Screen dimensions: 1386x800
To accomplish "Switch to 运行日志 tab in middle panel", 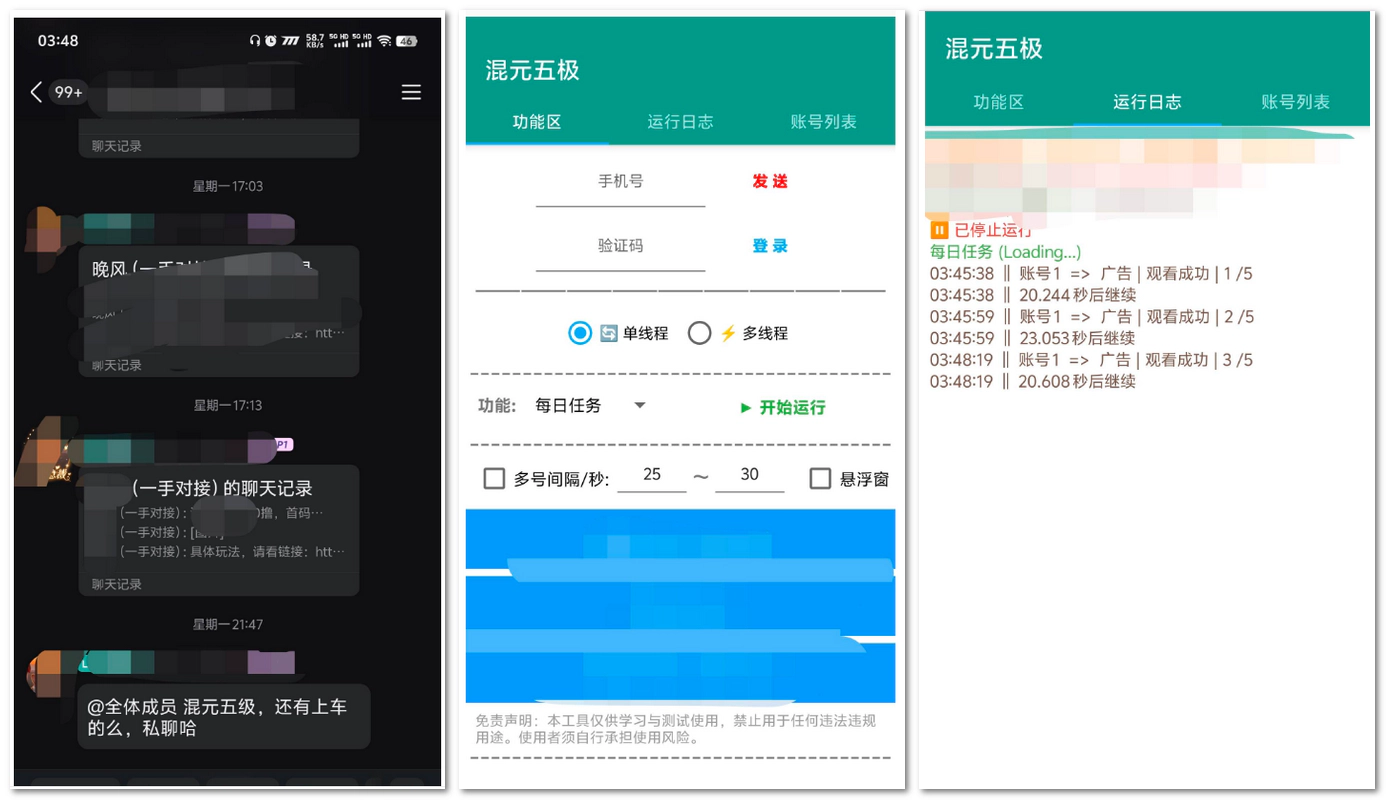I will pyautogui.click(x=680, y=122).
